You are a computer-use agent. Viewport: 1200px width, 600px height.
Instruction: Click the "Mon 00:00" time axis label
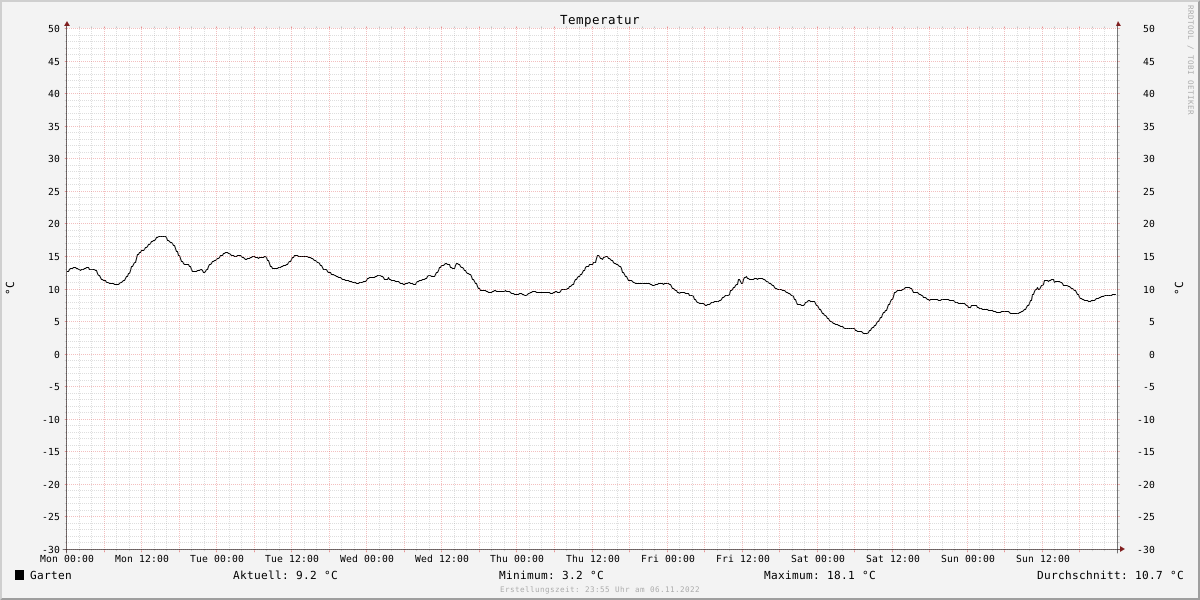(67, 559)
